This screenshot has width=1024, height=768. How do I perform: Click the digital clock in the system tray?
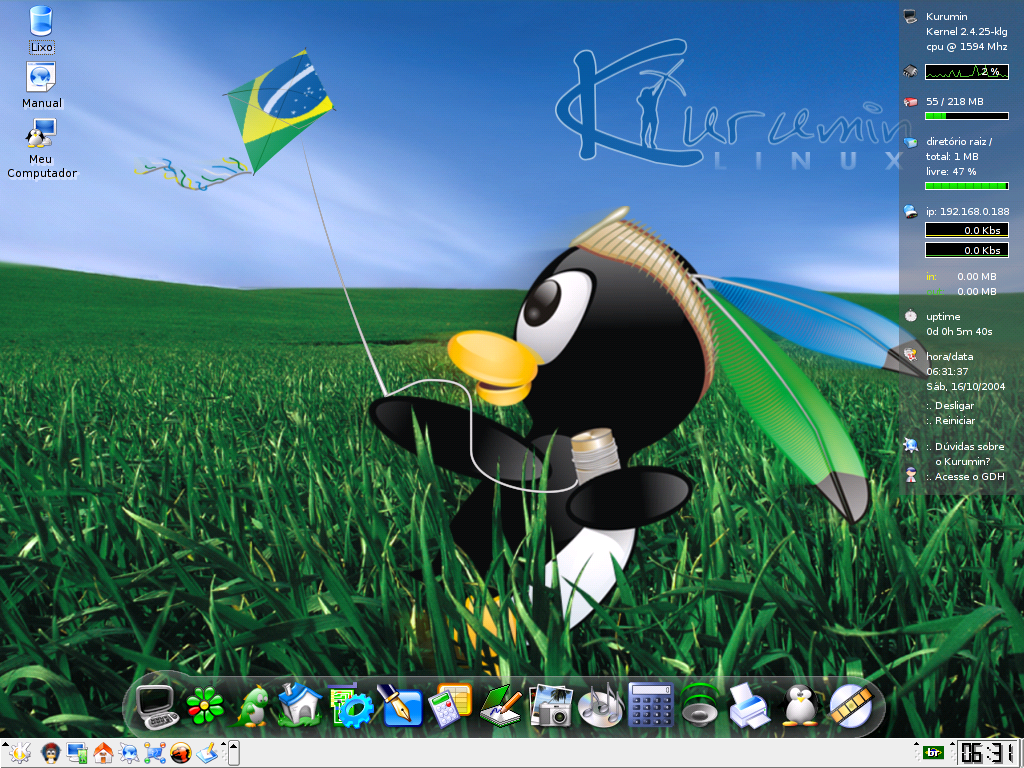click(990, 755)
